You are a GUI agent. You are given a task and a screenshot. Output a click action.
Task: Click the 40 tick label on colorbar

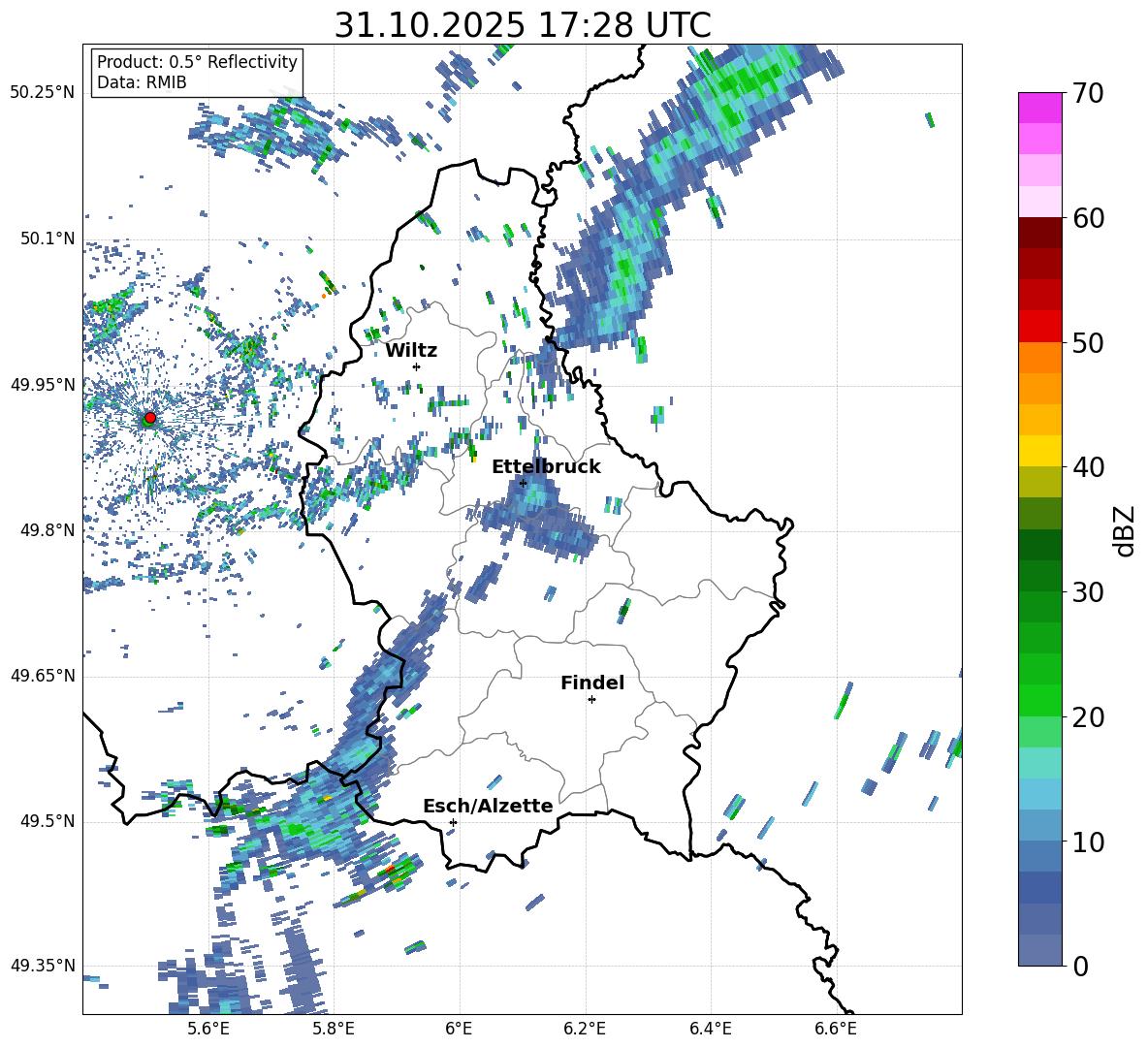(1088, 467)
